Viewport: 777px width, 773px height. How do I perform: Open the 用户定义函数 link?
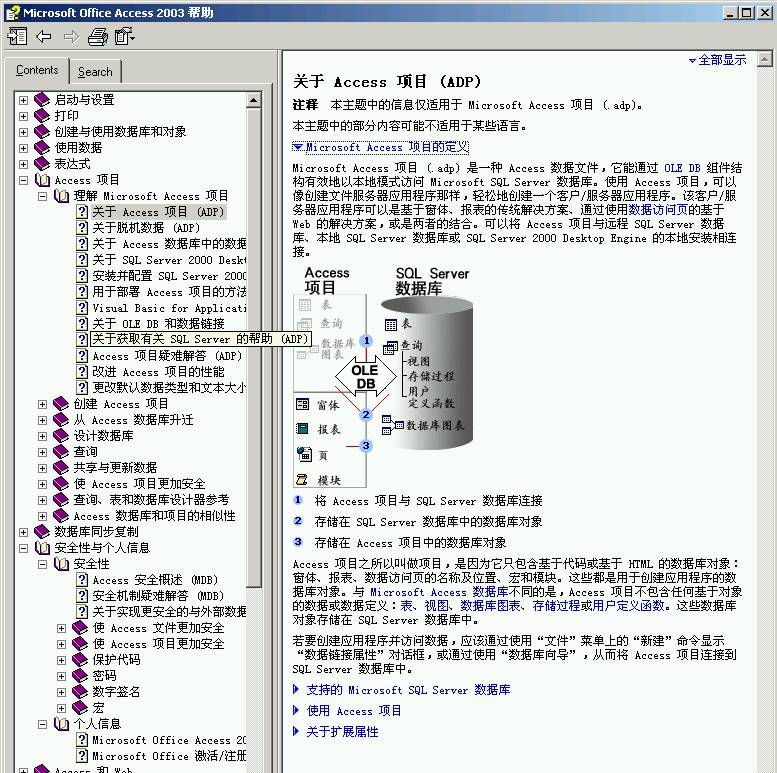point(628,606)
